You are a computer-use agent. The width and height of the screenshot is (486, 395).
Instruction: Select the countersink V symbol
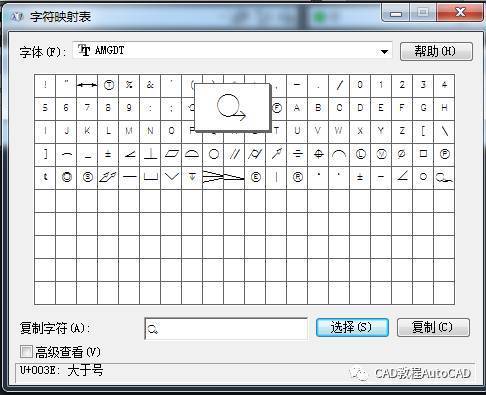[x=171, y=177]
